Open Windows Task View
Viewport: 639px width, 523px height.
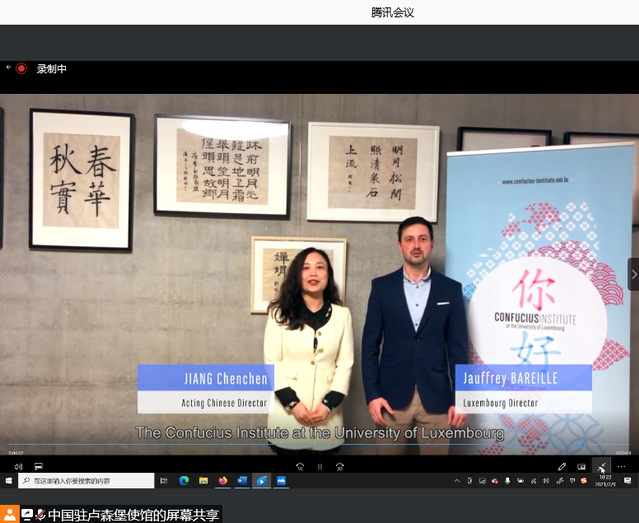pyautogui.click(x=164, y=481)
